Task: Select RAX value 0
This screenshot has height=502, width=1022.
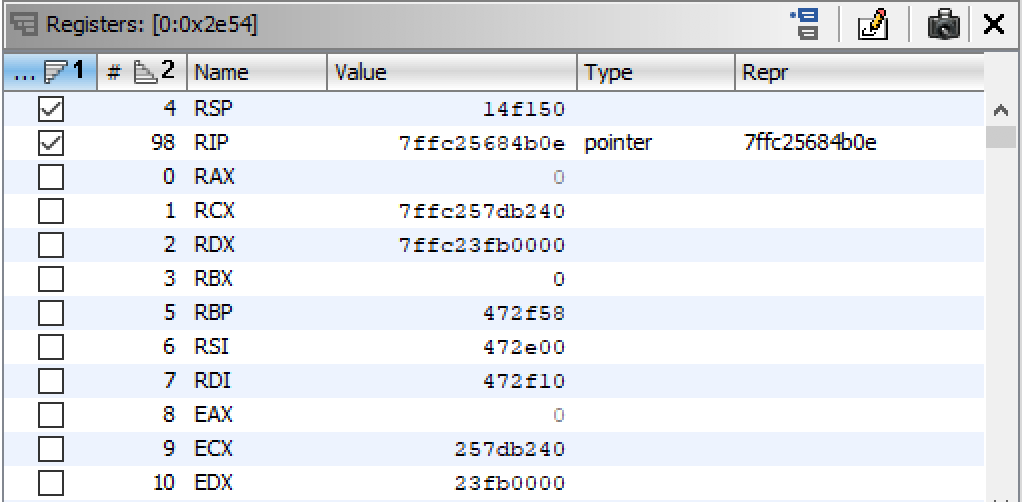Action: tap(558, 177)
